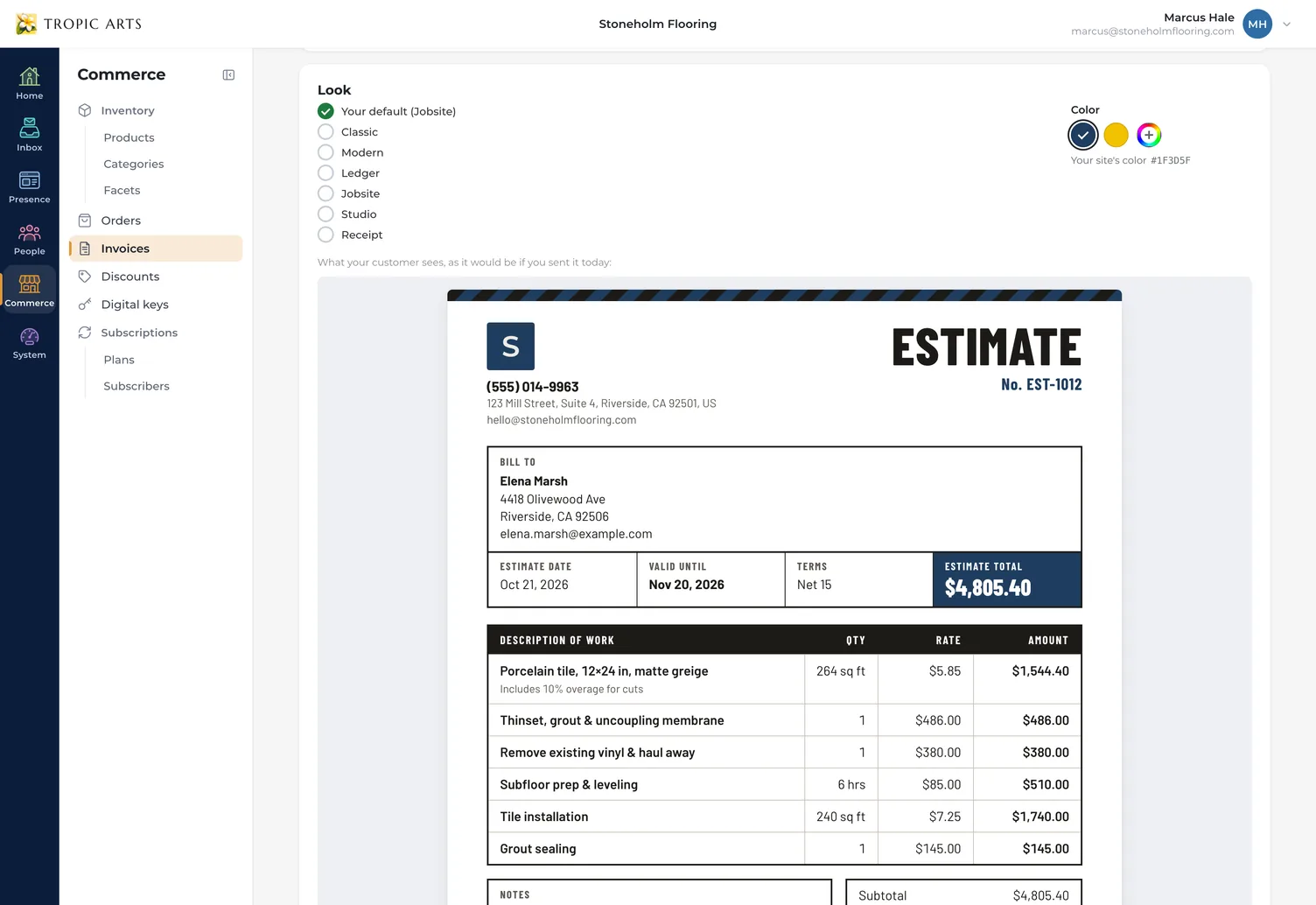Click the Discounts tag icon
The image size is (1316, 905).
click(x=85, y=277)
